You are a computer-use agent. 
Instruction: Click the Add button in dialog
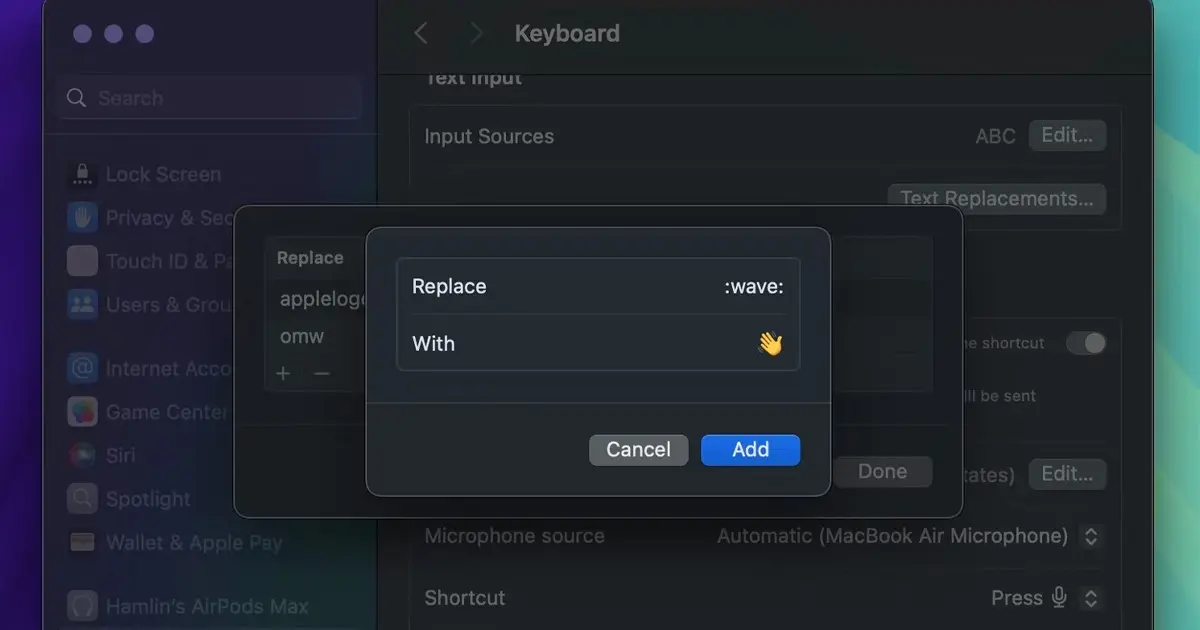[x=750, y=450]
